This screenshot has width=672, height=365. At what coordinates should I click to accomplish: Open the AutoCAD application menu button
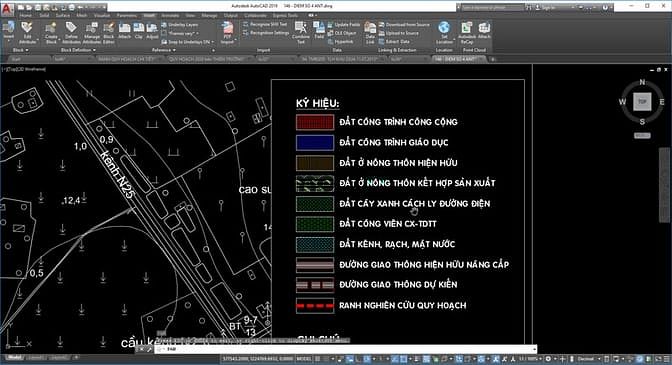(x=7, y=8)
